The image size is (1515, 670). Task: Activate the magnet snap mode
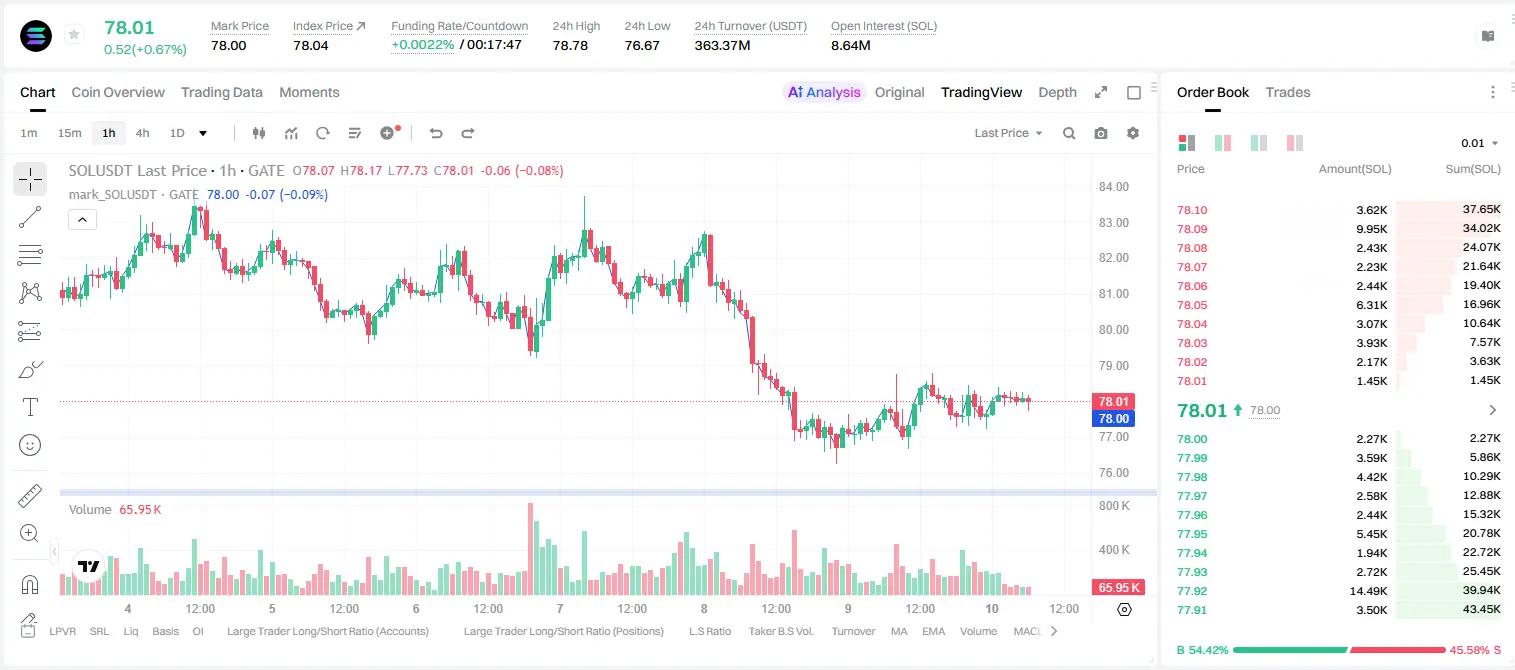pyautogui.click(x=30, y=585)
